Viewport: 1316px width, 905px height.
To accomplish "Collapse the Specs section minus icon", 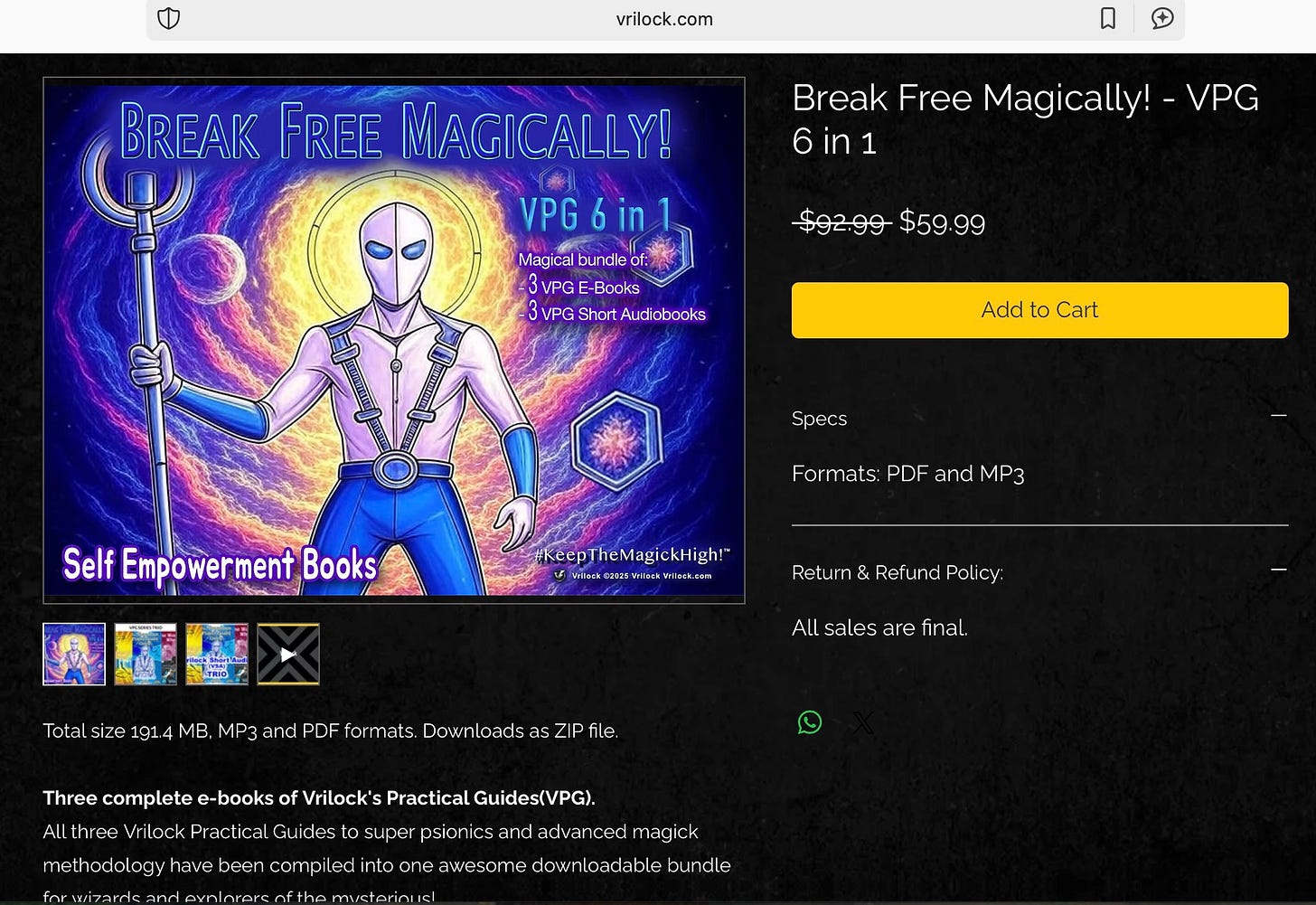I will tap(1278, 415).
